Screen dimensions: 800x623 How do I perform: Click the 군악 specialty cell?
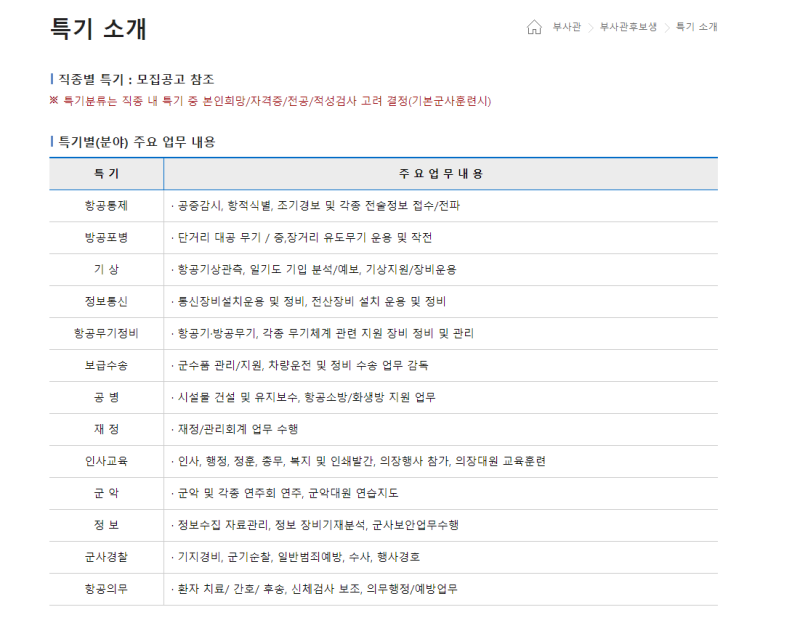(106, 493)
